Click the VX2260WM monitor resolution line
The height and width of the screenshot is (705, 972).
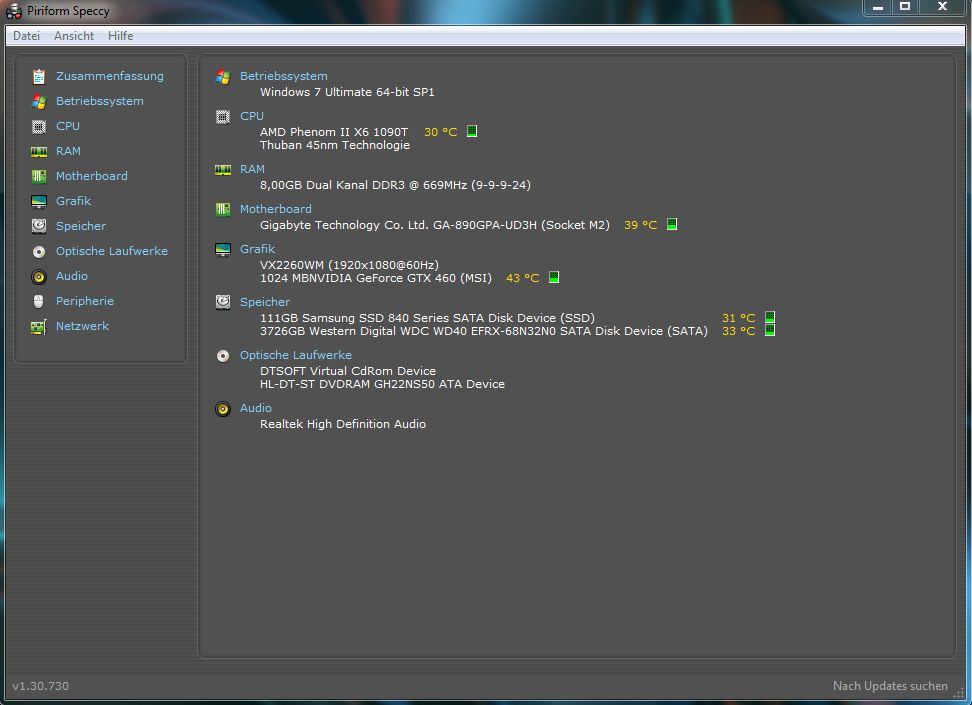pos(350,265)
